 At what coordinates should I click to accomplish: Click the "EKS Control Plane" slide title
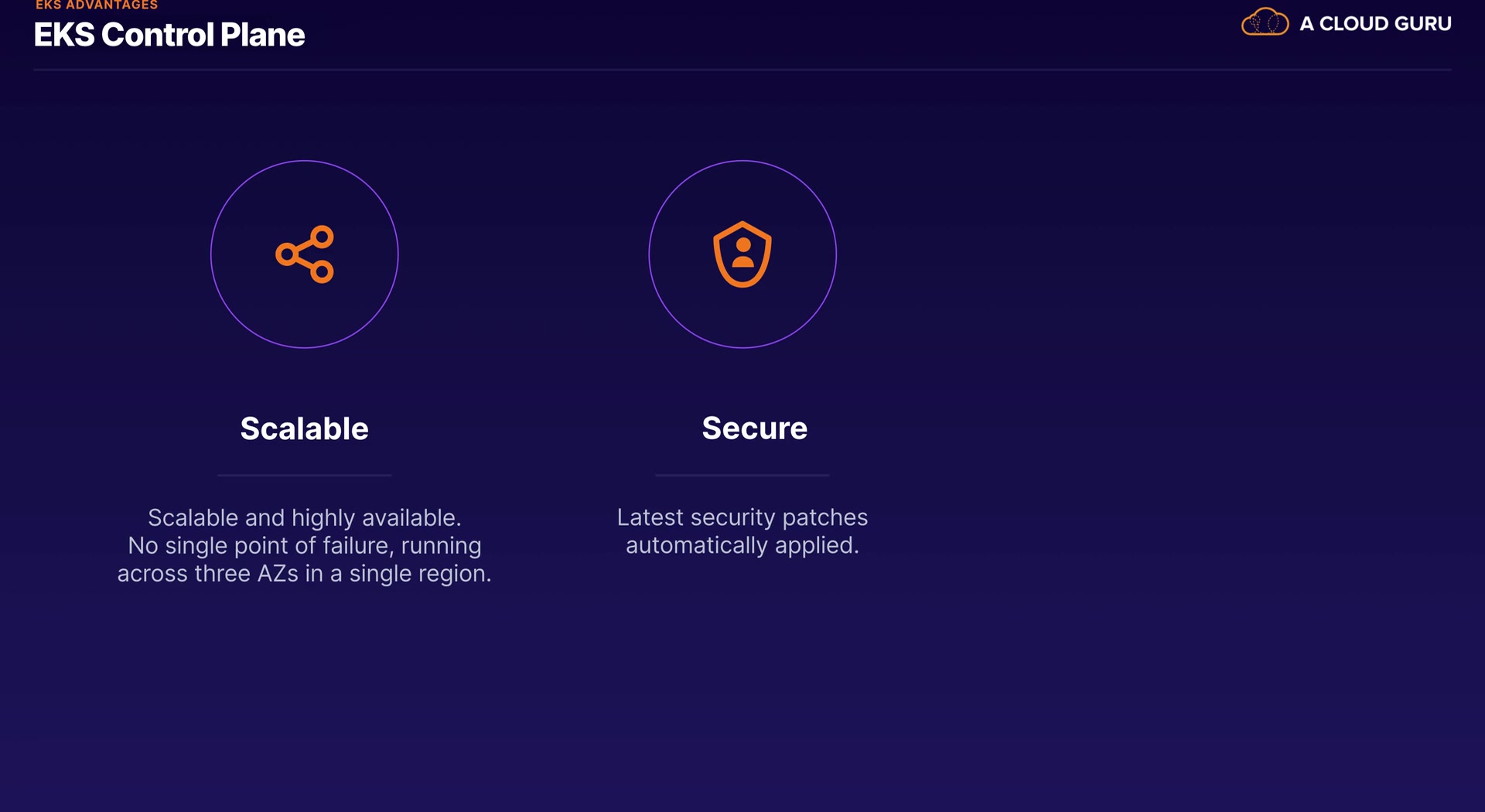pos(169,36)
